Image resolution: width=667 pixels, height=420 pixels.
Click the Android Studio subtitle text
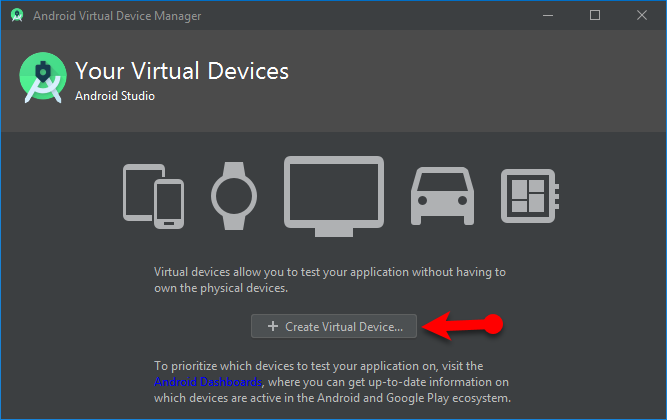pos(115,96)
